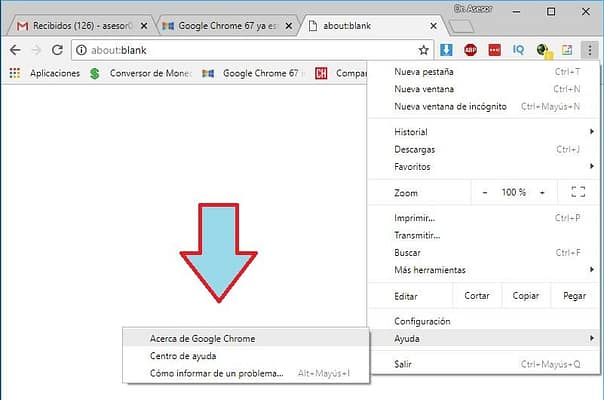Click the three-dot Chrome menu button

click(x=589, y=50)
